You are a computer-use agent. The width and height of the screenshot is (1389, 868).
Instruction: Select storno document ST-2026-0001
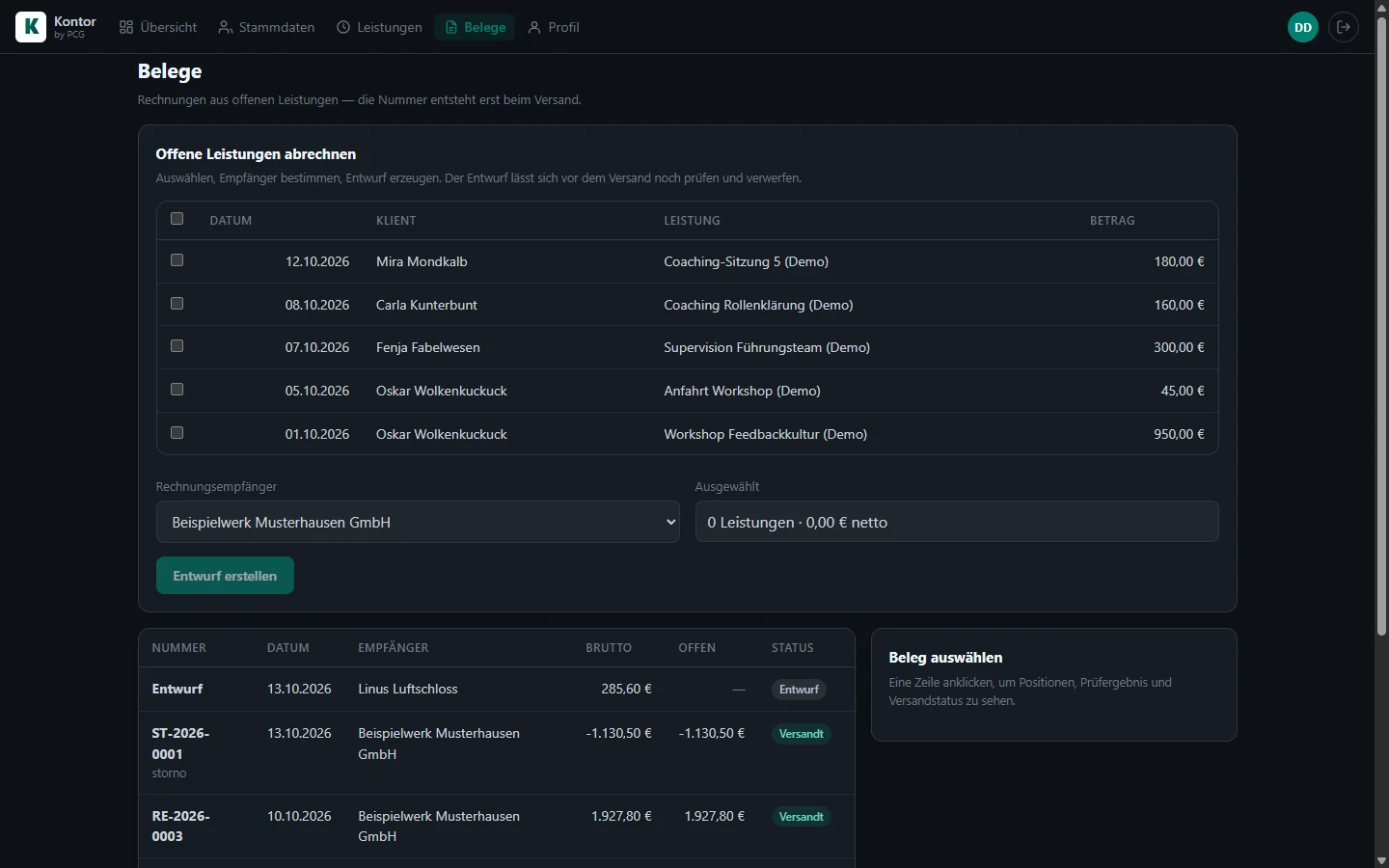497,752
